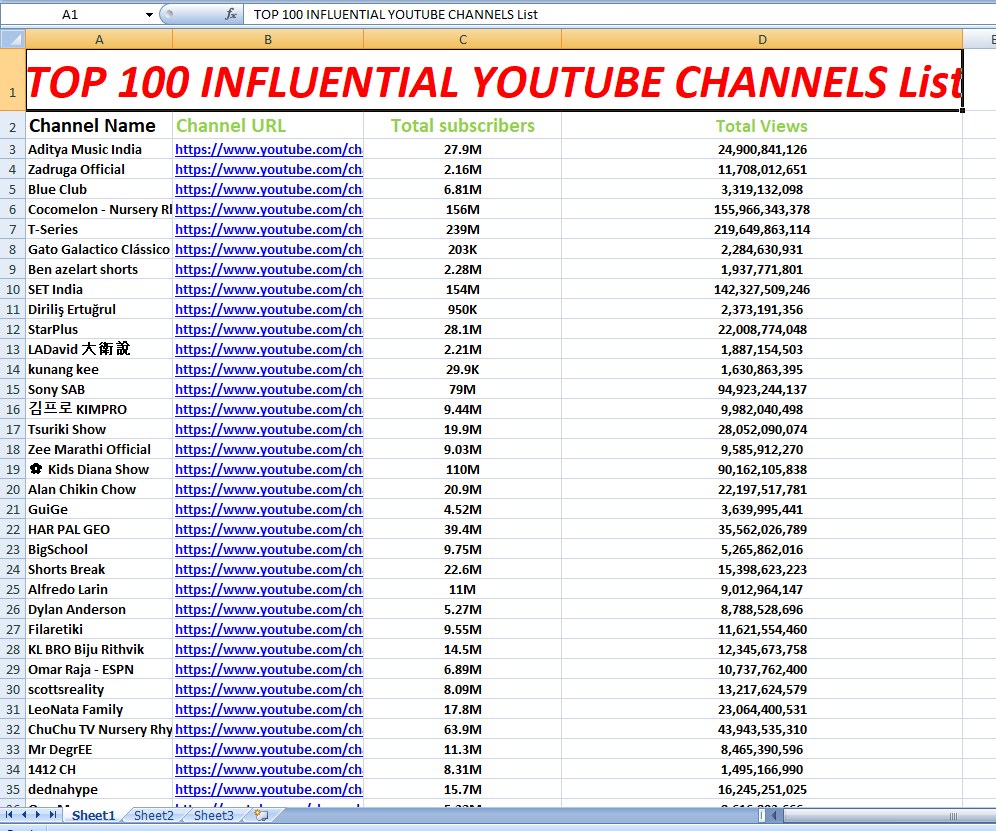Select the GuiGe cell
Viewport: 996px width, 831px height.
click(99, 510)
